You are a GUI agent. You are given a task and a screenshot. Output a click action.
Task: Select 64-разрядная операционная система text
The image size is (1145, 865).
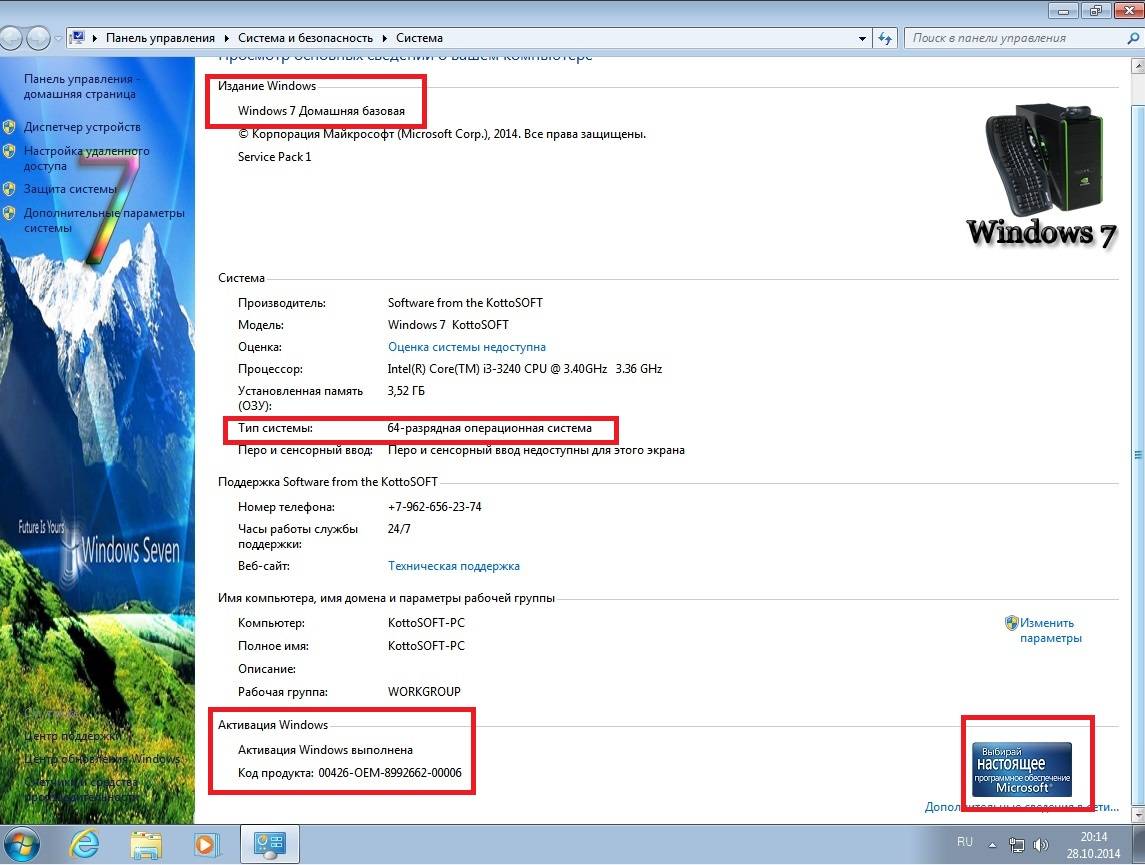pyautogui.click(x=489, y=428)
